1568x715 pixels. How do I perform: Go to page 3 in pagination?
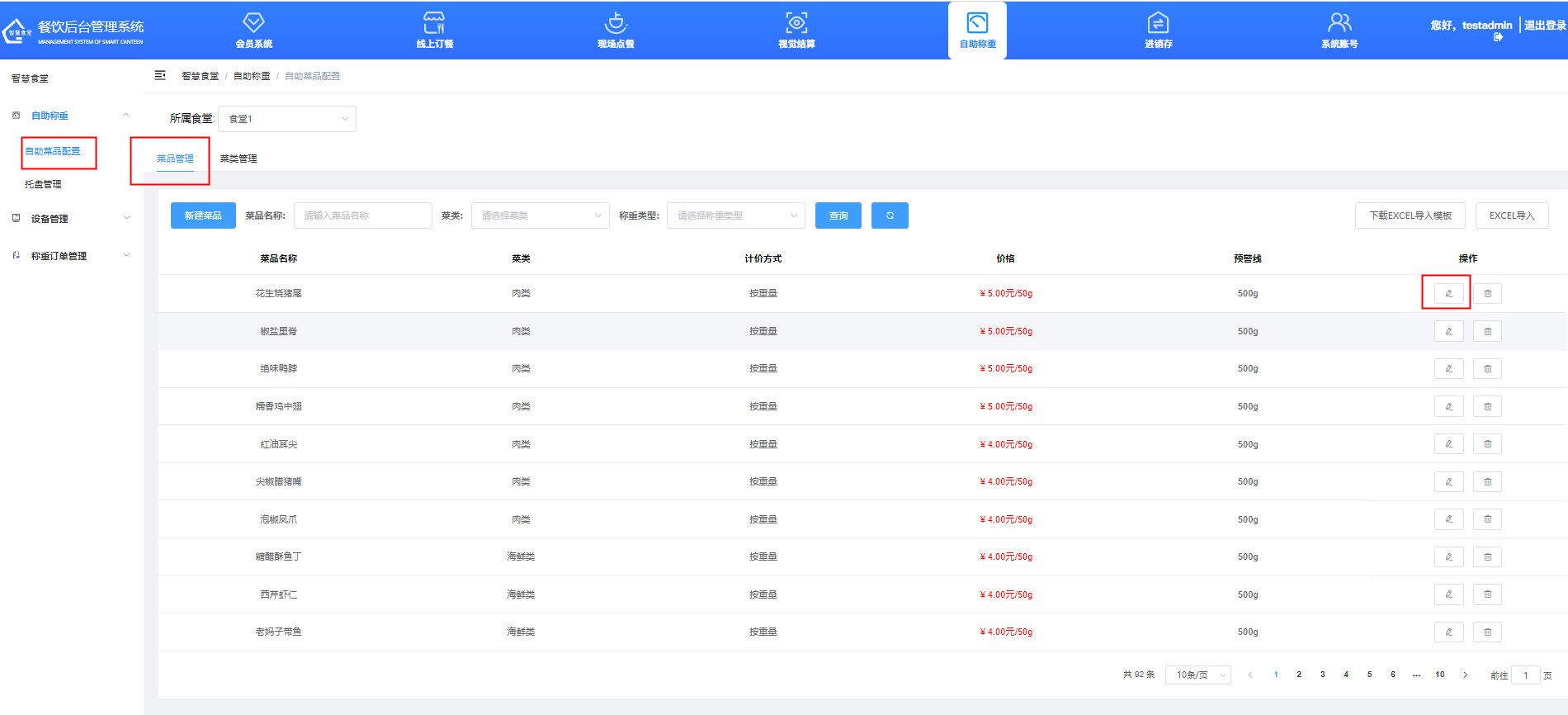(1322, 675)
